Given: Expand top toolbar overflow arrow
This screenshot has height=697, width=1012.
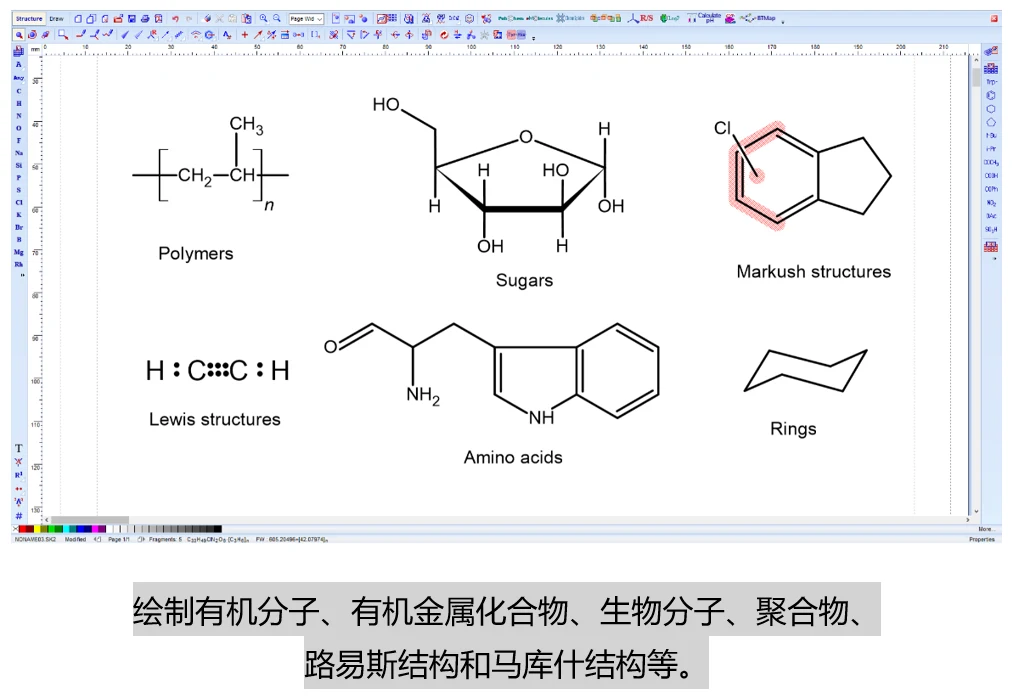Looking at the screenshot, I should pyautogui.click(x=783, y=23).
